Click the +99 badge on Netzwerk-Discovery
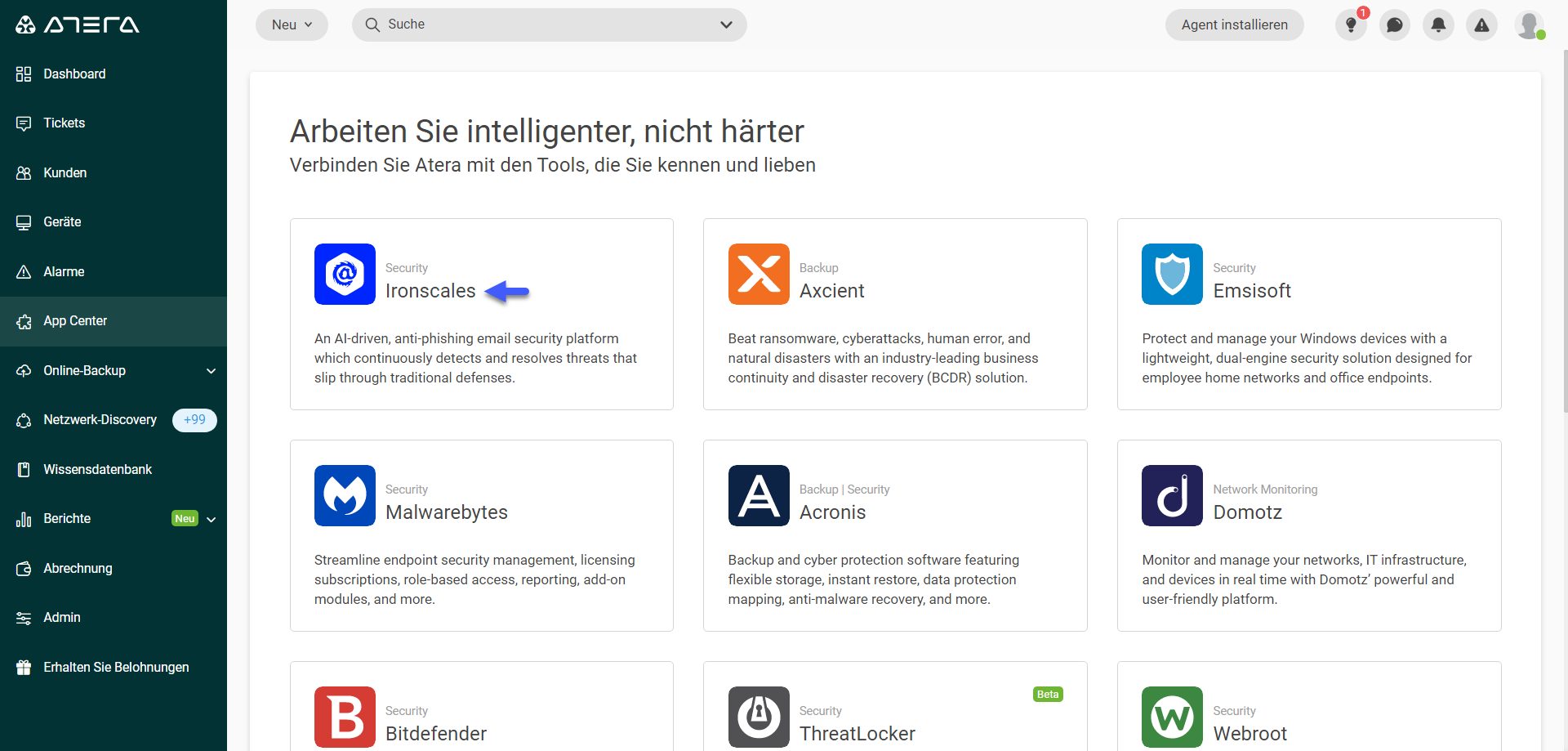This screenshot has width=1568, height=751. pos(194,420)
